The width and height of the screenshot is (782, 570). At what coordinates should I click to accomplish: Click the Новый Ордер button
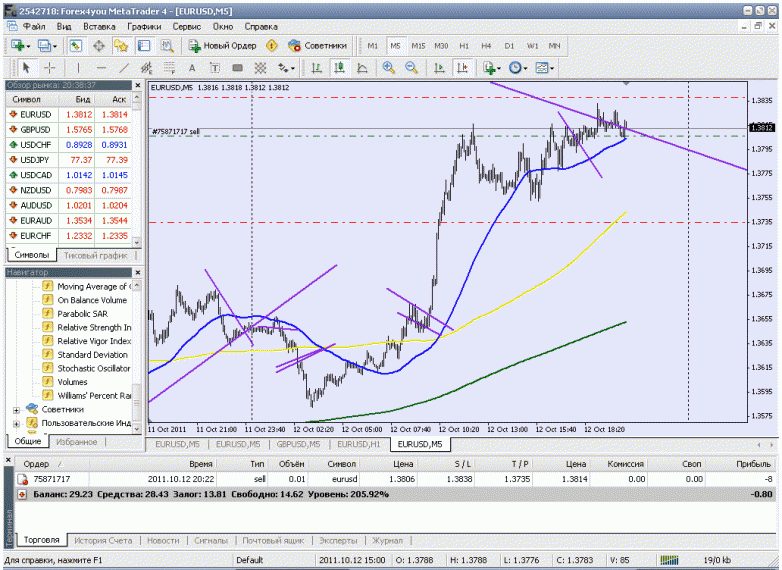click(x=222, y=46)
